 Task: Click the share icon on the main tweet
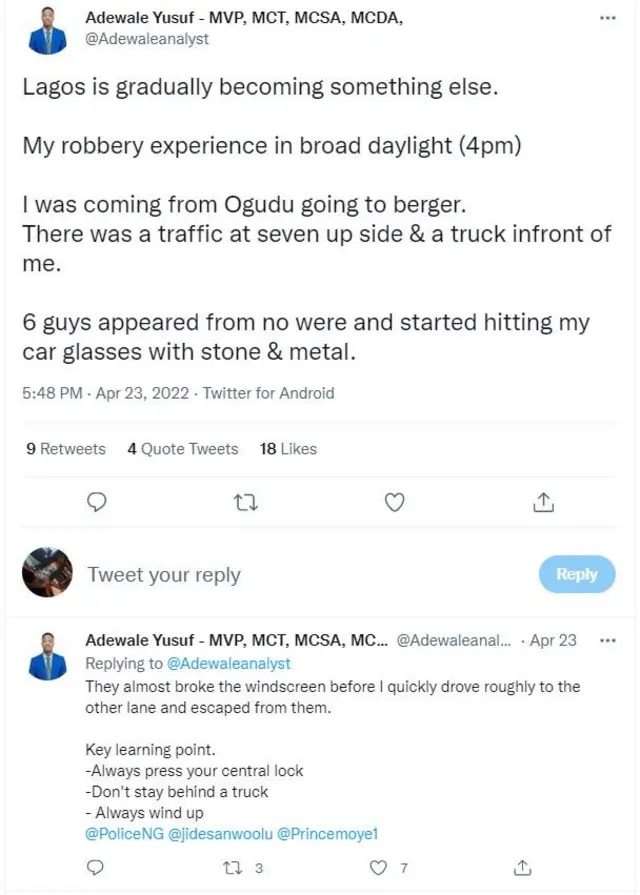543,502
